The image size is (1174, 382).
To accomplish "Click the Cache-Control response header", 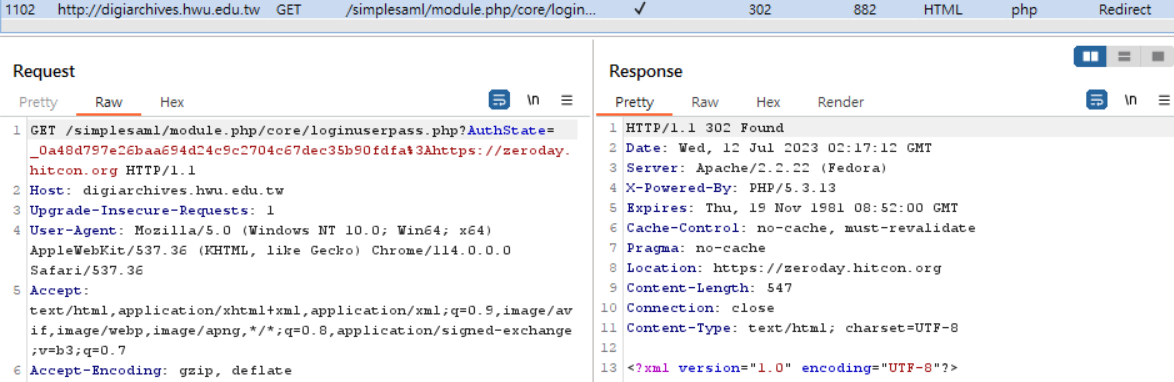I will point(800,228).
